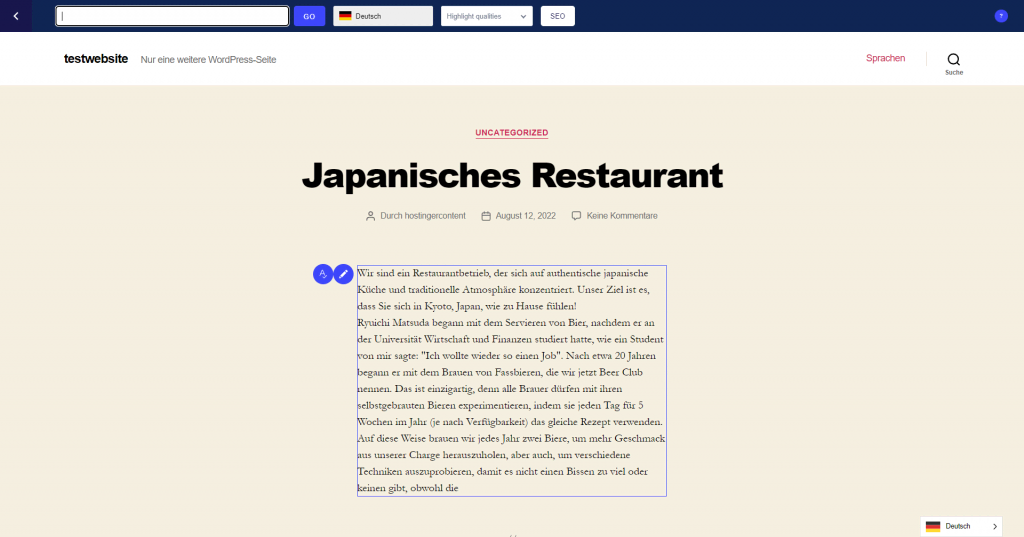Open the Suche magnifier icon
The height and width of the screenshot is (537, 1024).
[x=953, y=59]
